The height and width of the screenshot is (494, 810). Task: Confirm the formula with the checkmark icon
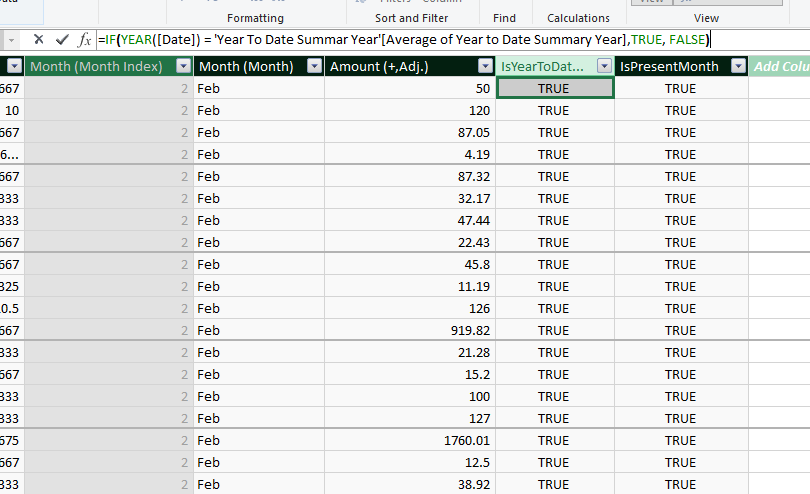click(62, 40)
